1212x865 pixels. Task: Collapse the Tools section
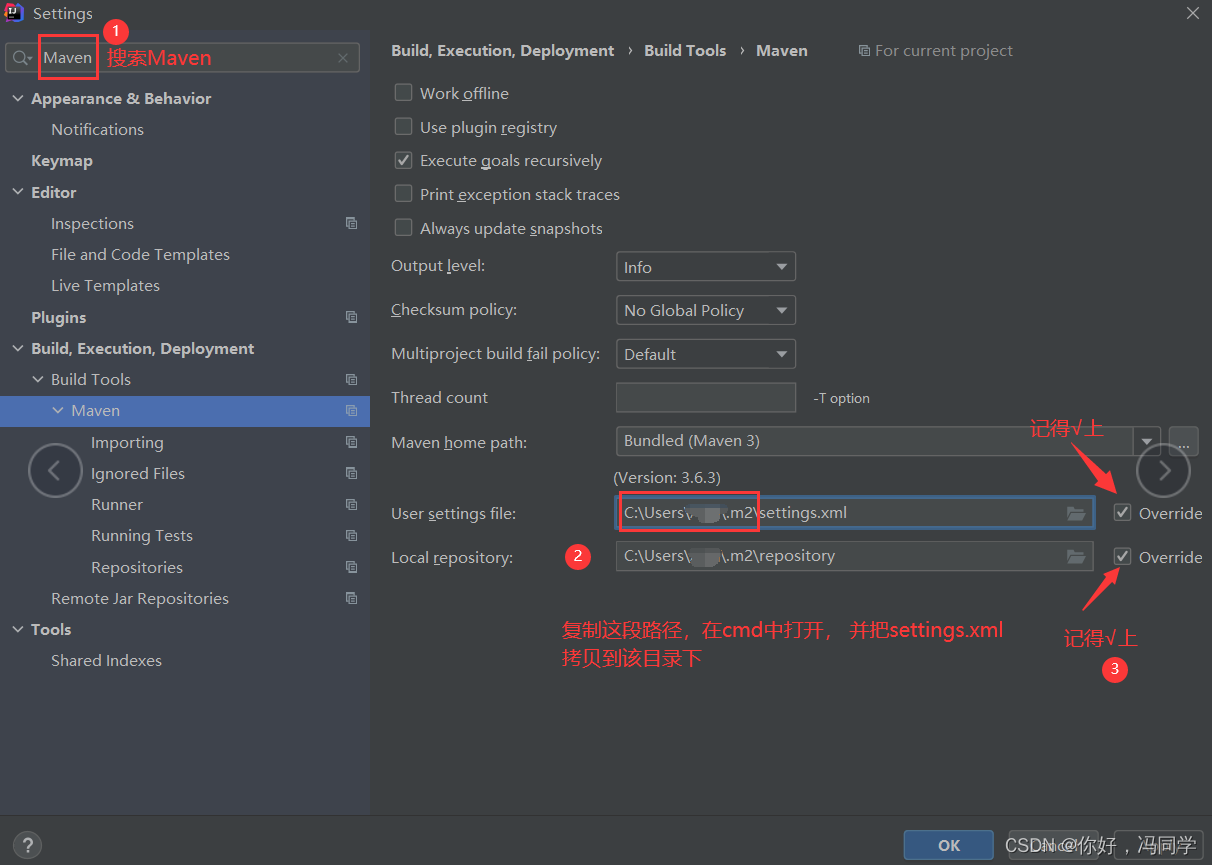[17, 629]
